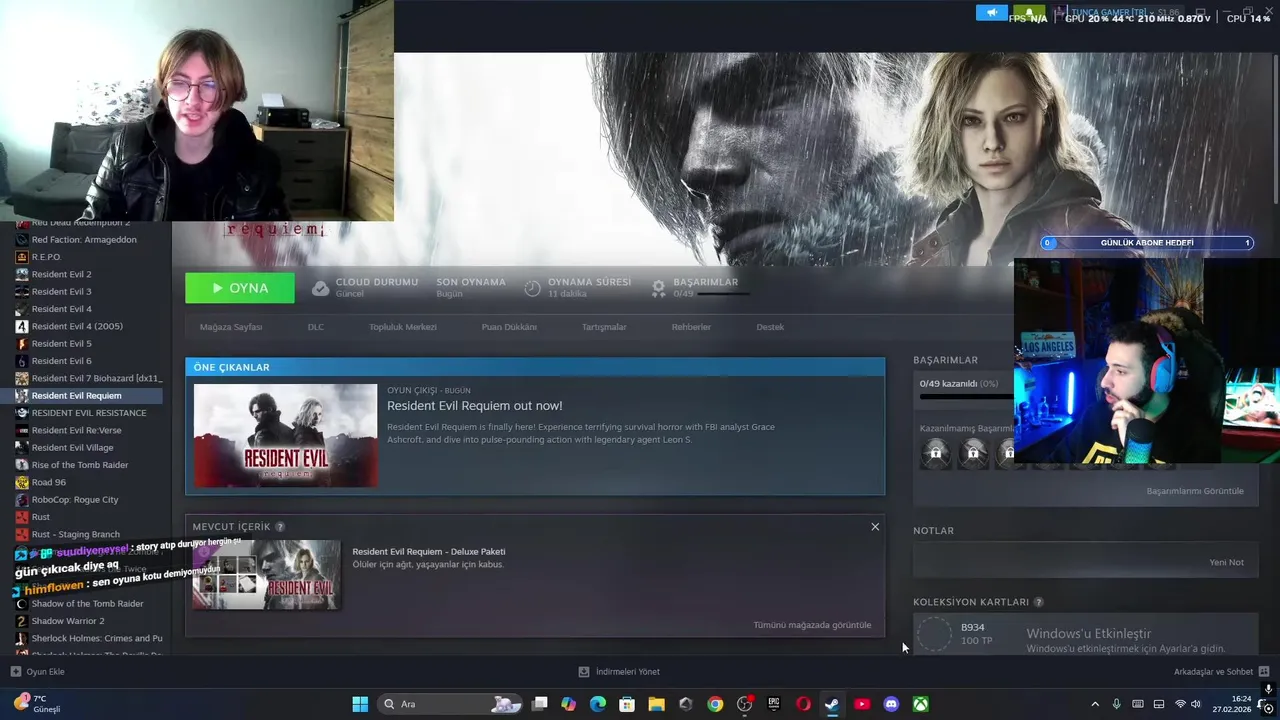Click the playtime clock icon
This screenshot has height=720, width=1280.
click(x=532, y=288)
